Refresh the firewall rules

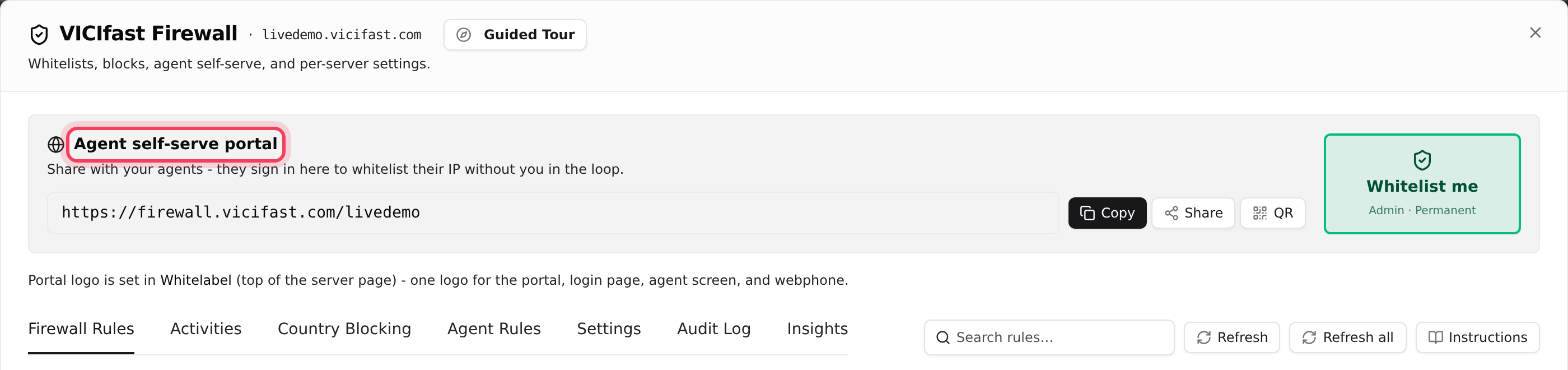(1232, 337)
